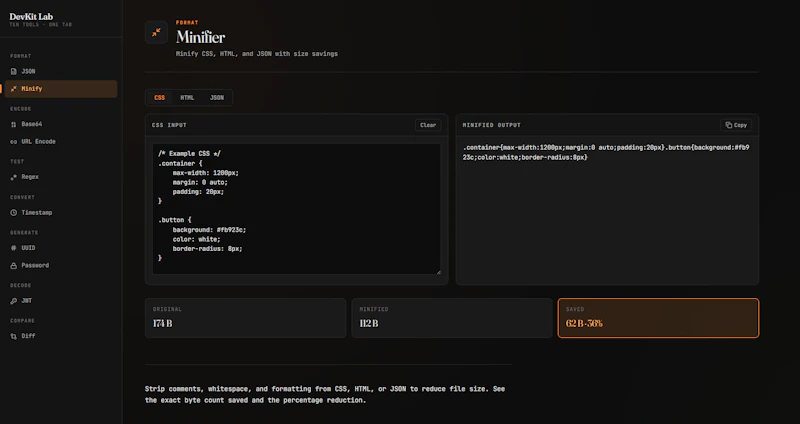Click the Original 174 B stat card

[245, 318]
